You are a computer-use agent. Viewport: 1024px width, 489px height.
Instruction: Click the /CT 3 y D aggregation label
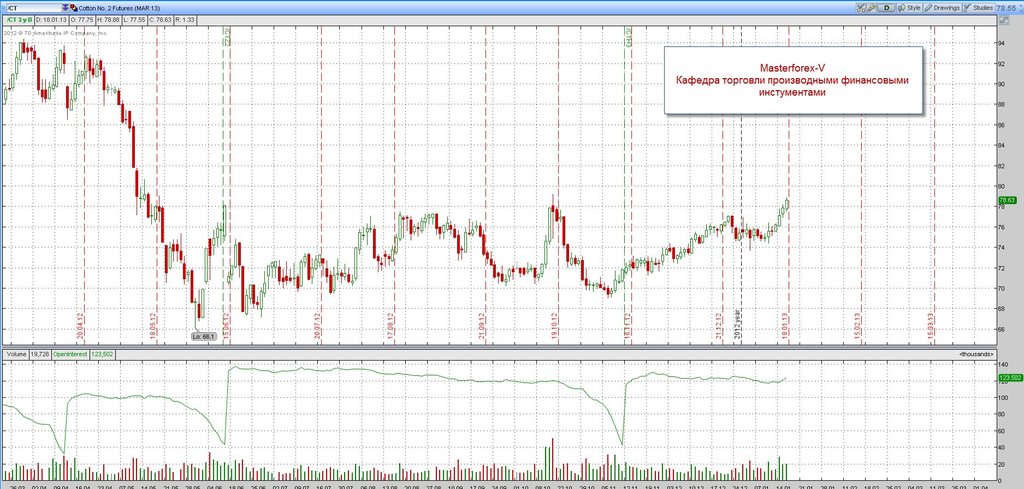(x=18, y=20)
